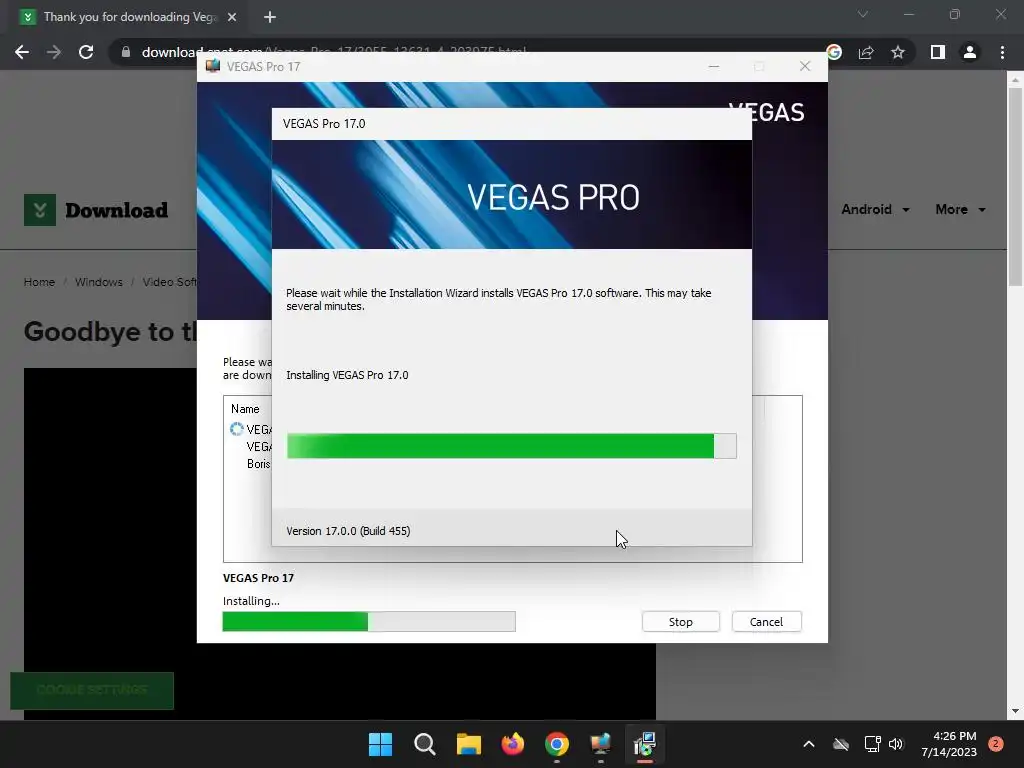Expand the Android menu on webpage

(x=875, y=210)
